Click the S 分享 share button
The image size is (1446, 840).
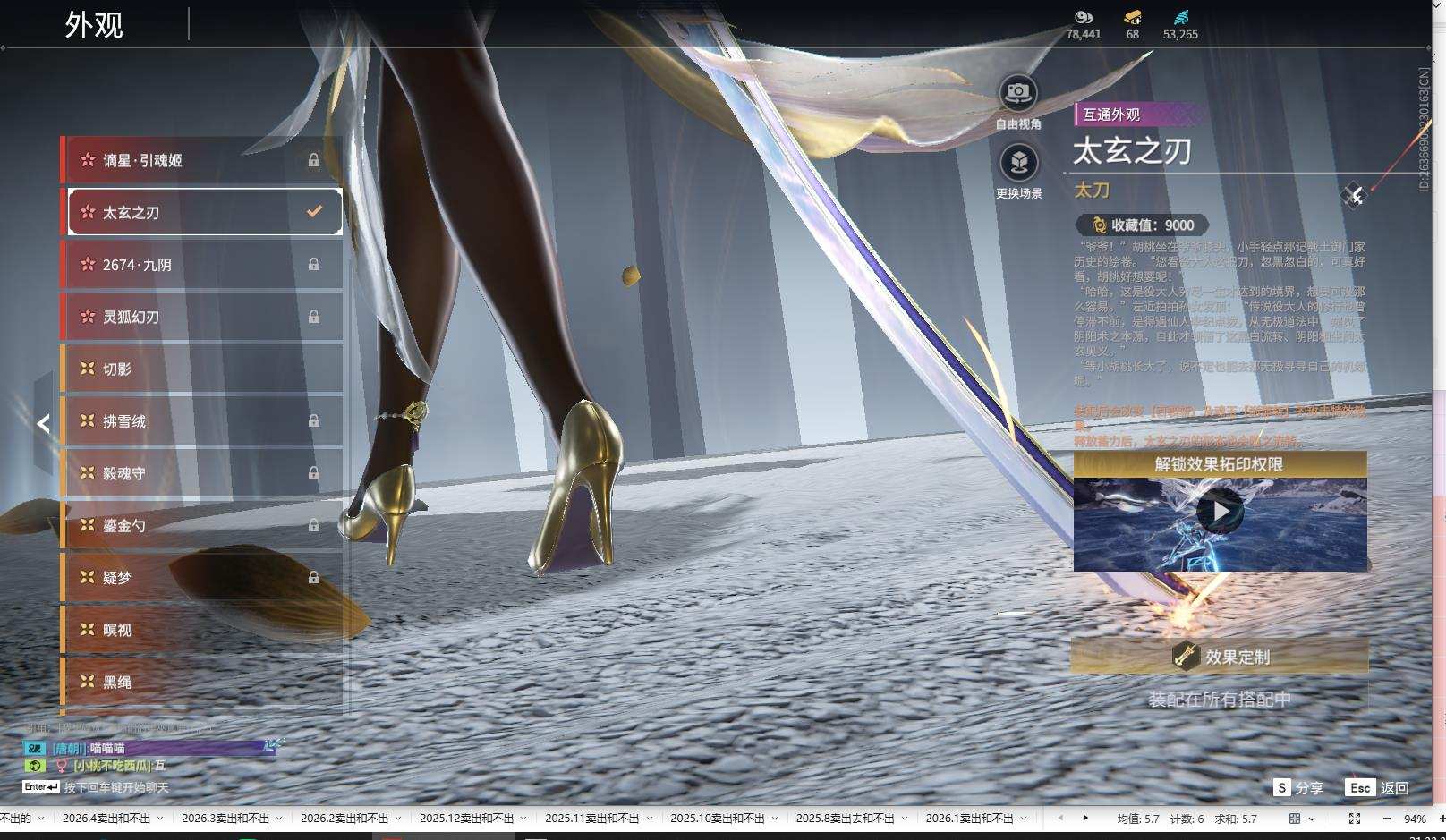pos(1298,787)
